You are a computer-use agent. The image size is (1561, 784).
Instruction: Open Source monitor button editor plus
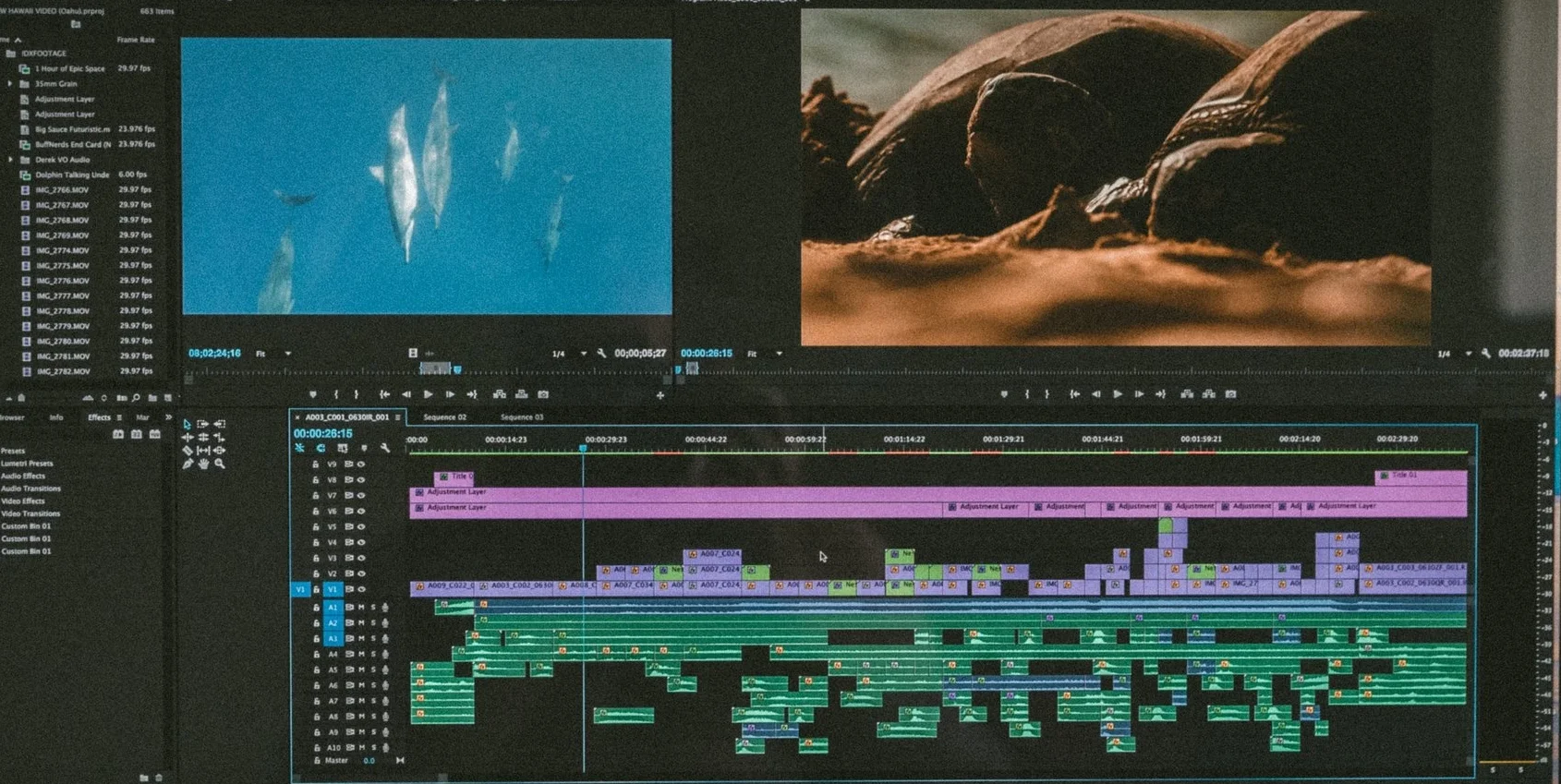(660, 395)
